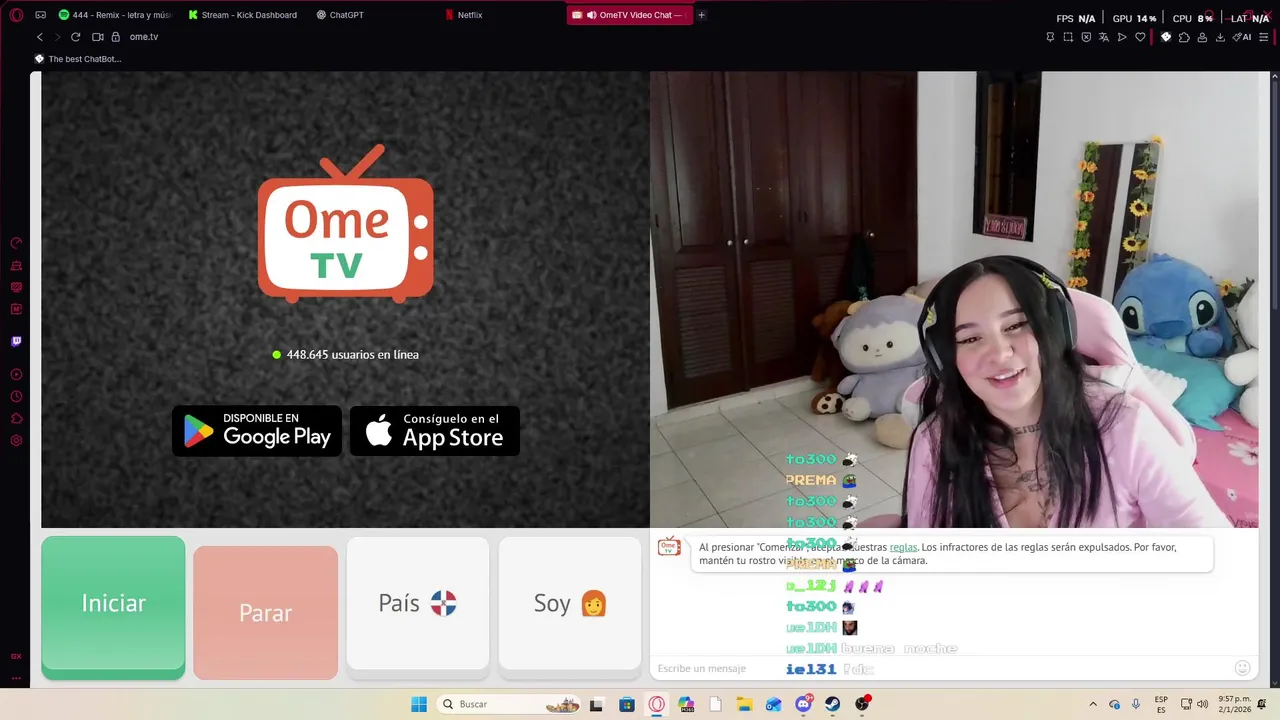This screenshot has height=720, width=1280.
Task: Open the extensions cube icon
Action: [1184, 37]
